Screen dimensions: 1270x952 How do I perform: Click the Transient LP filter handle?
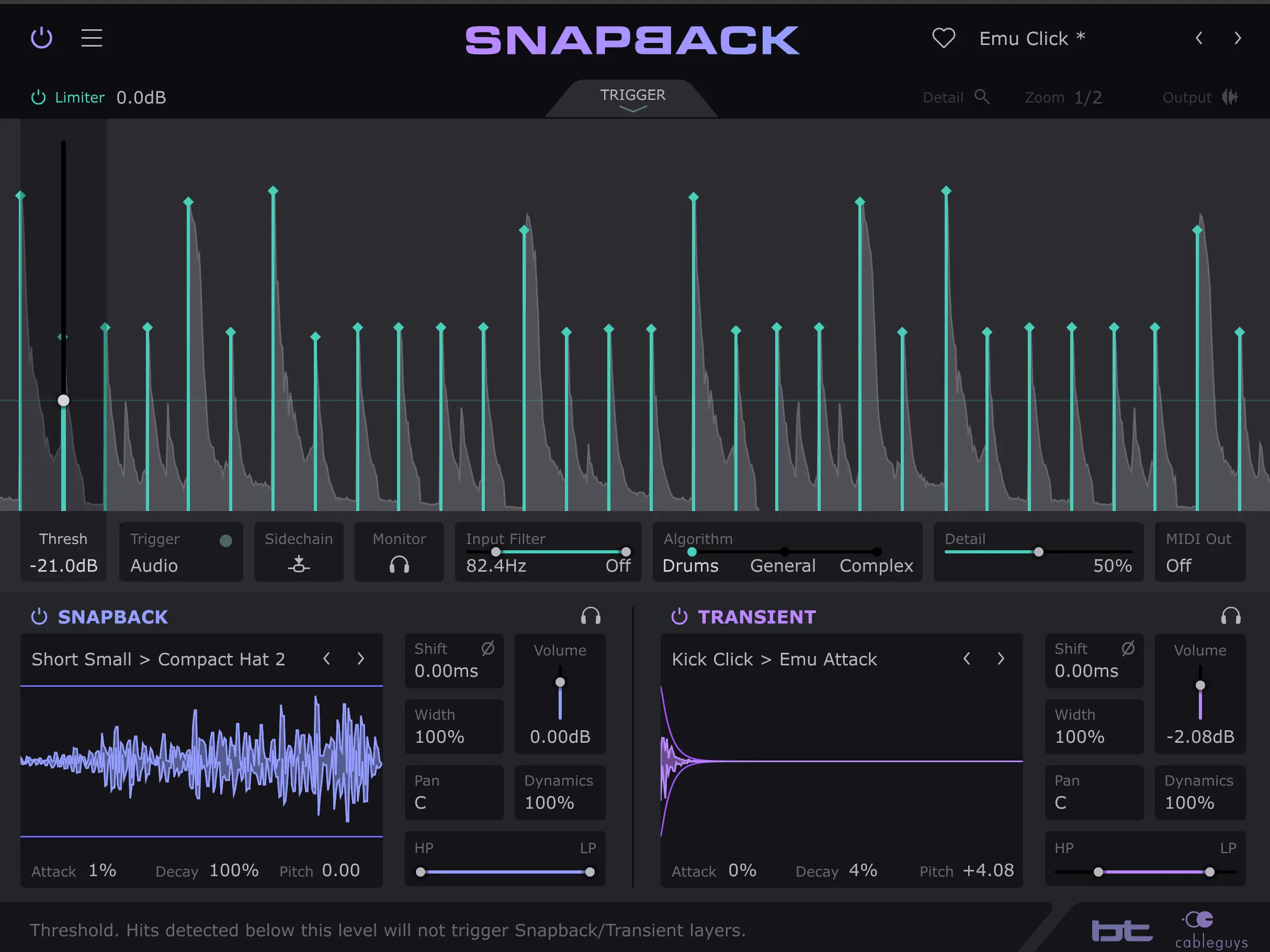1210,872
